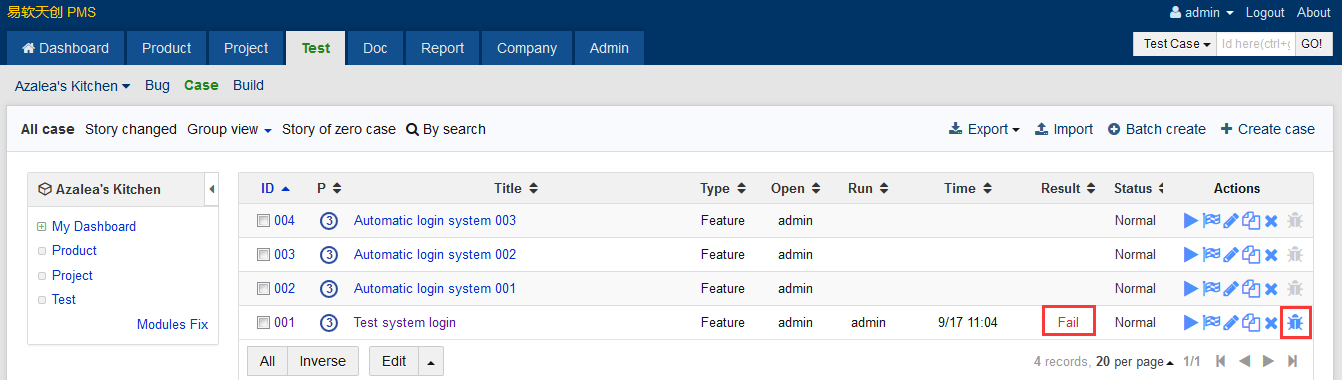This screenshot has width=1342, height=380.
Task: Run case 001 with the play icon
Action: click(x=1190, y=322)
